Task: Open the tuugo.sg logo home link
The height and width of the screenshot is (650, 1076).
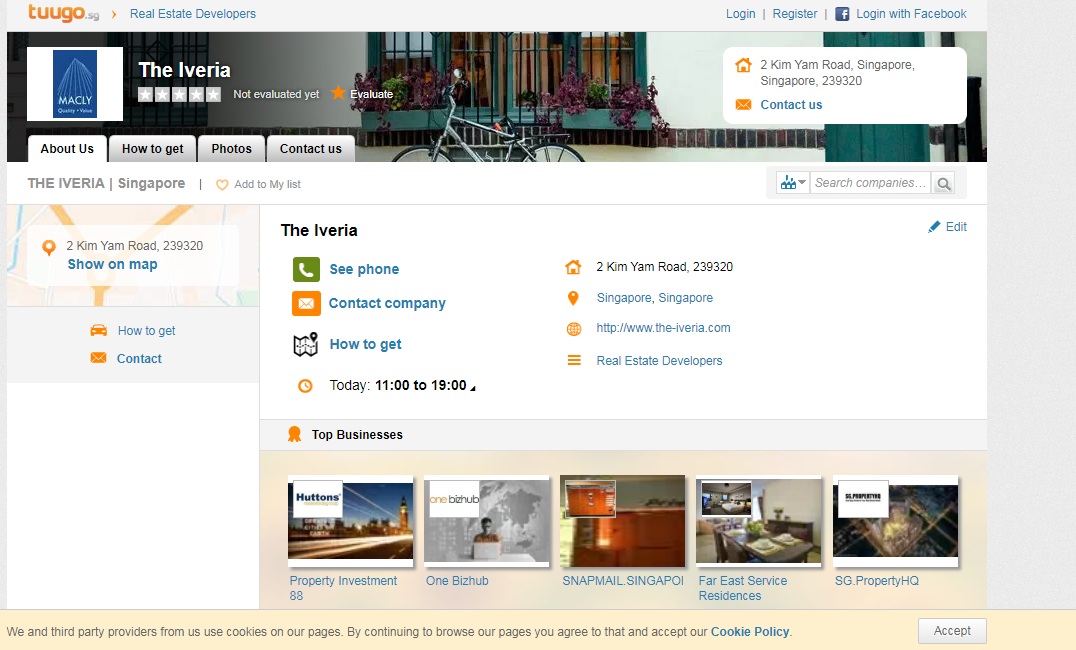Action: [63, 13]
